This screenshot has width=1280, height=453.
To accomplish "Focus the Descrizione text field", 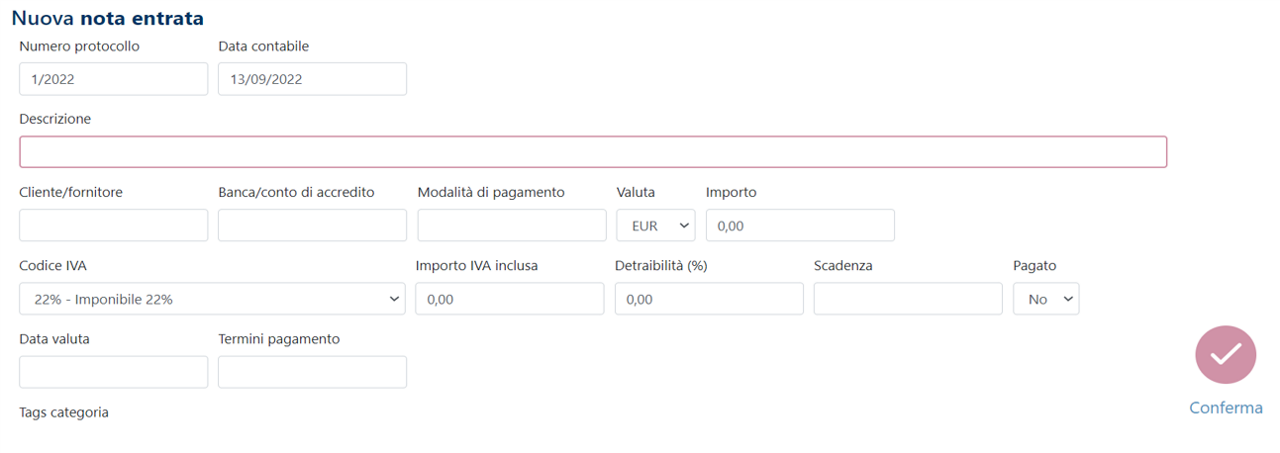I will tap(592, 152).
